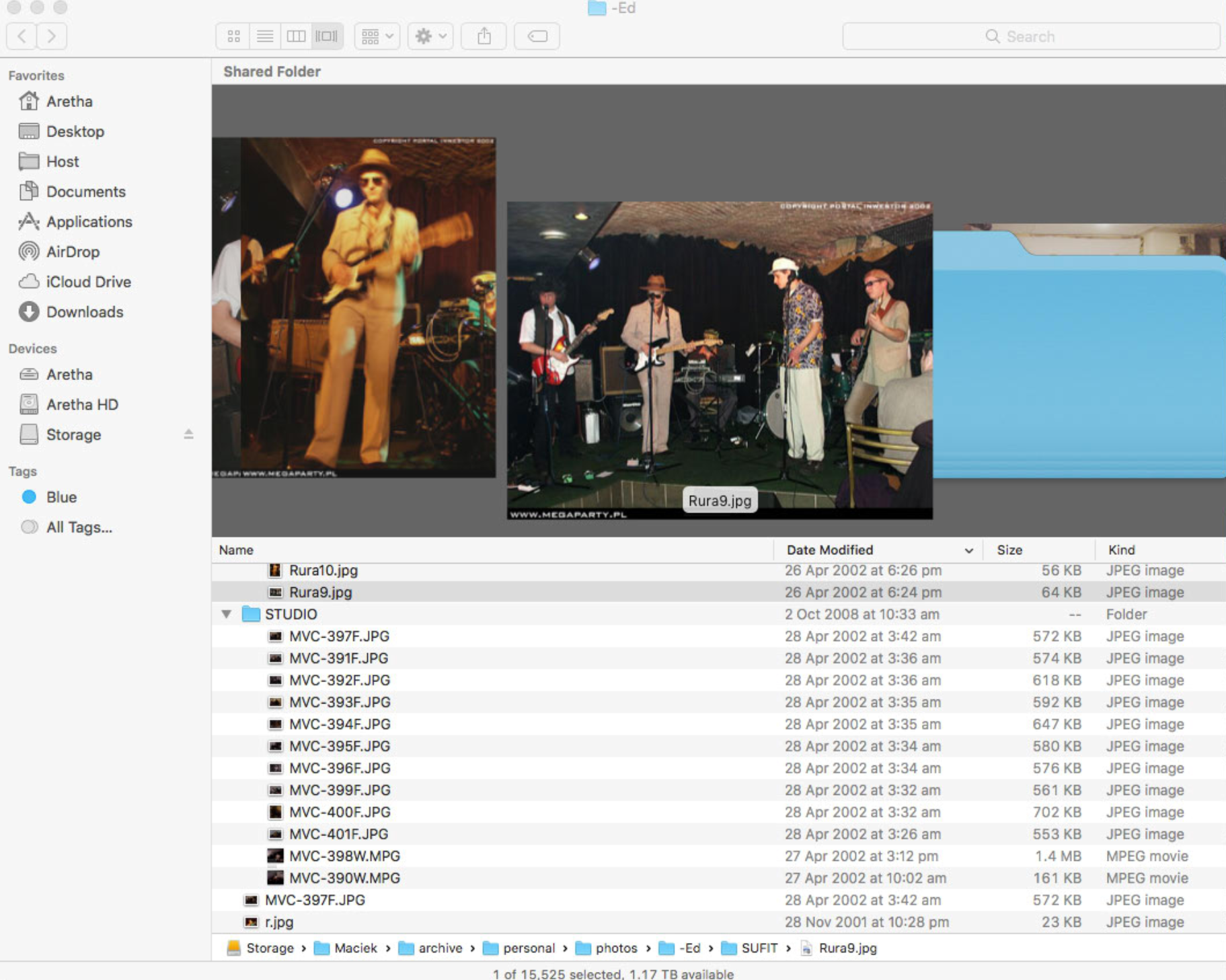1226x980 pixels.
Task: Open the action gear menu
Action: tap(429, 36)
